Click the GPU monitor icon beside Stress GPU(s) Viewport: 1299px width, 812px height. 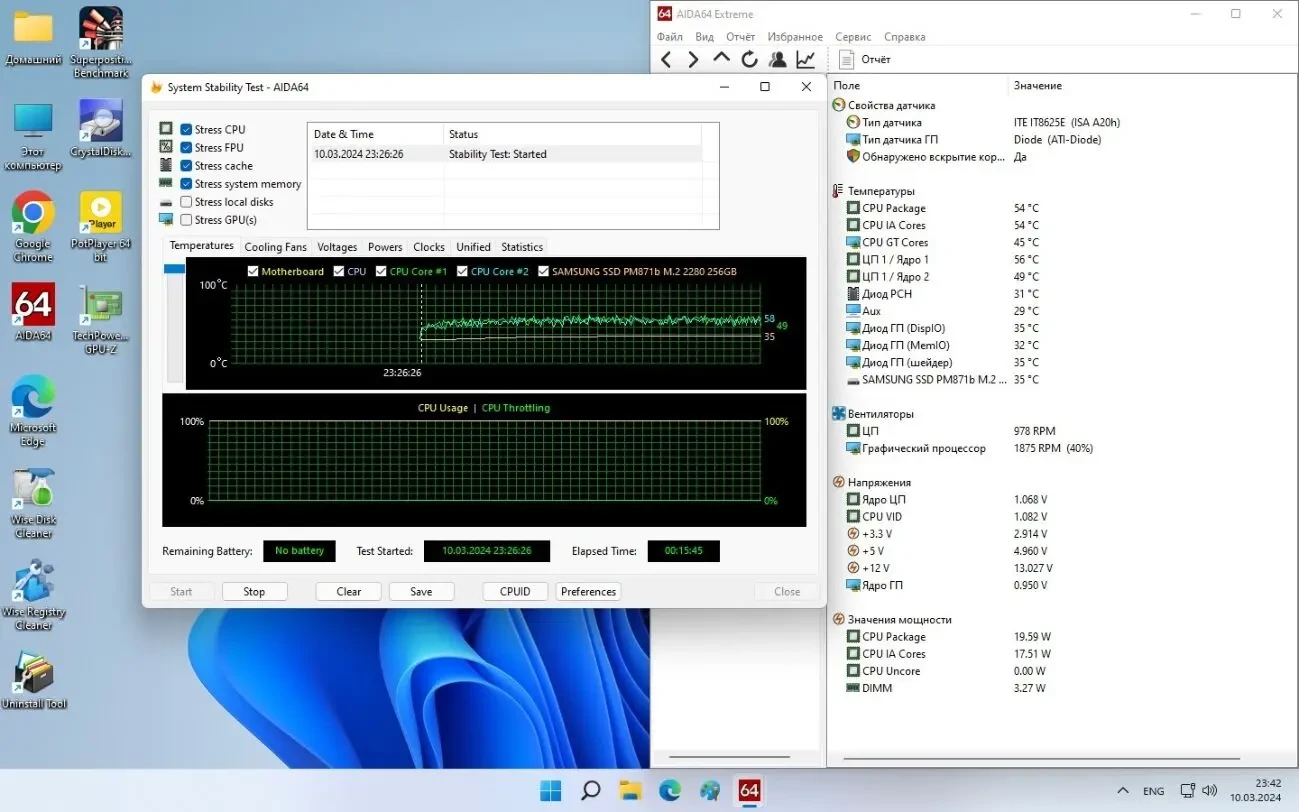point(165,219)
